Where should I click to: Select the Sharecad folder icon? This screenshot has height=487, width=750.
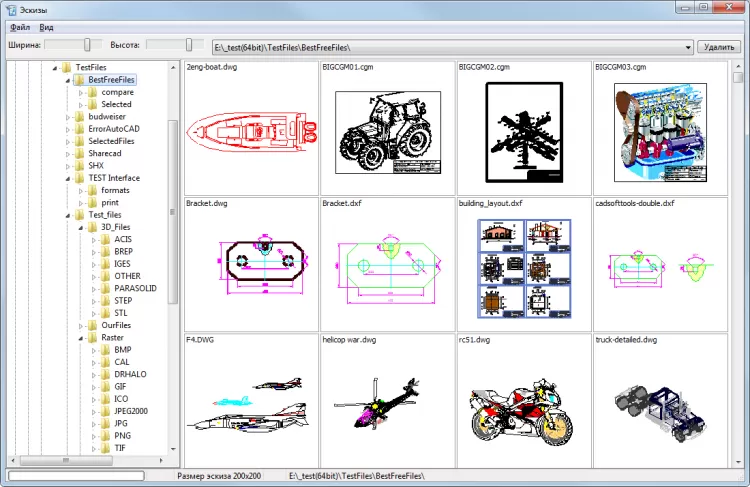(x=79, y=153)
